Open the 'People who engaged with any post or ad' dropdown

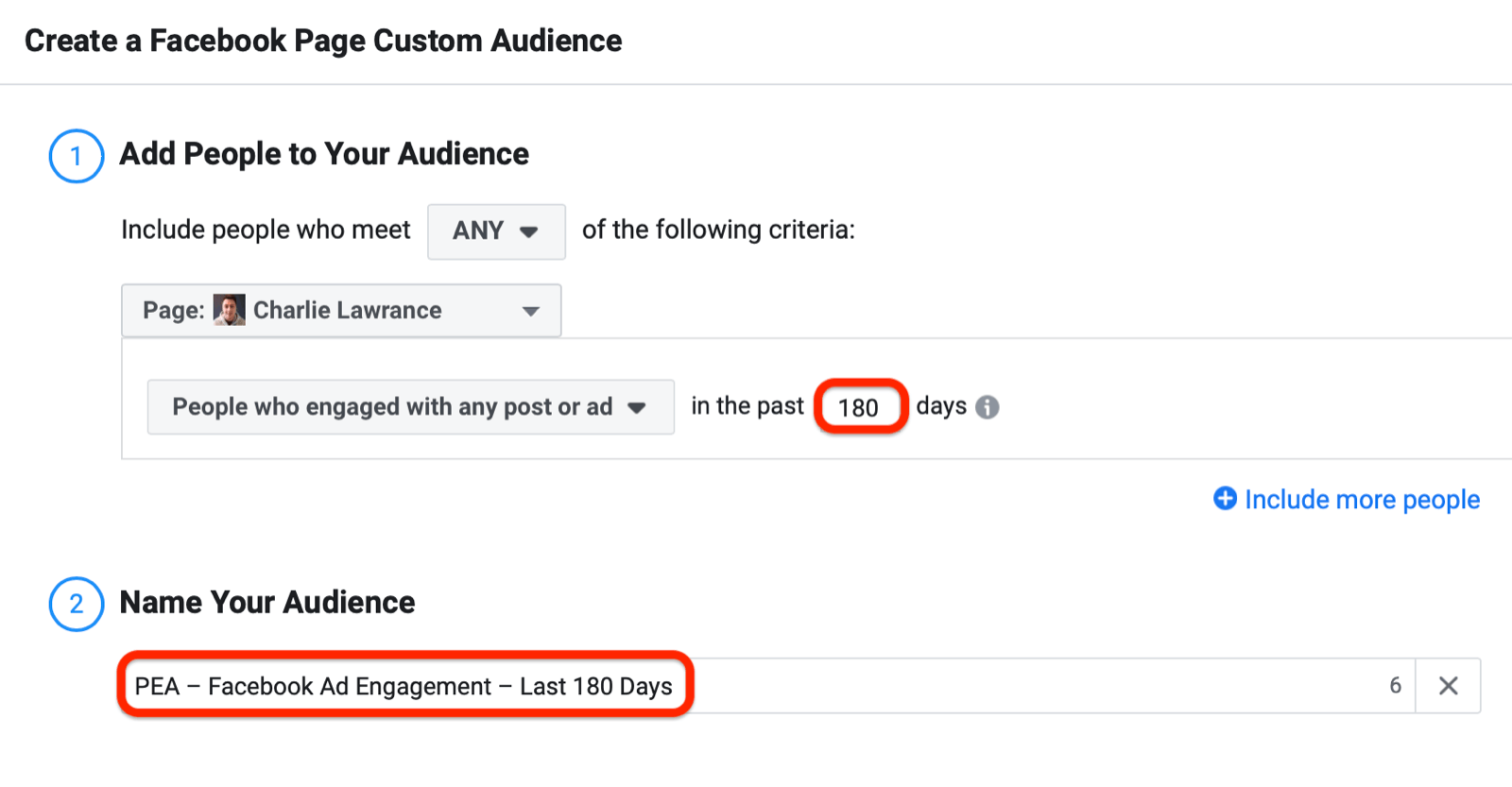(410, 407)
